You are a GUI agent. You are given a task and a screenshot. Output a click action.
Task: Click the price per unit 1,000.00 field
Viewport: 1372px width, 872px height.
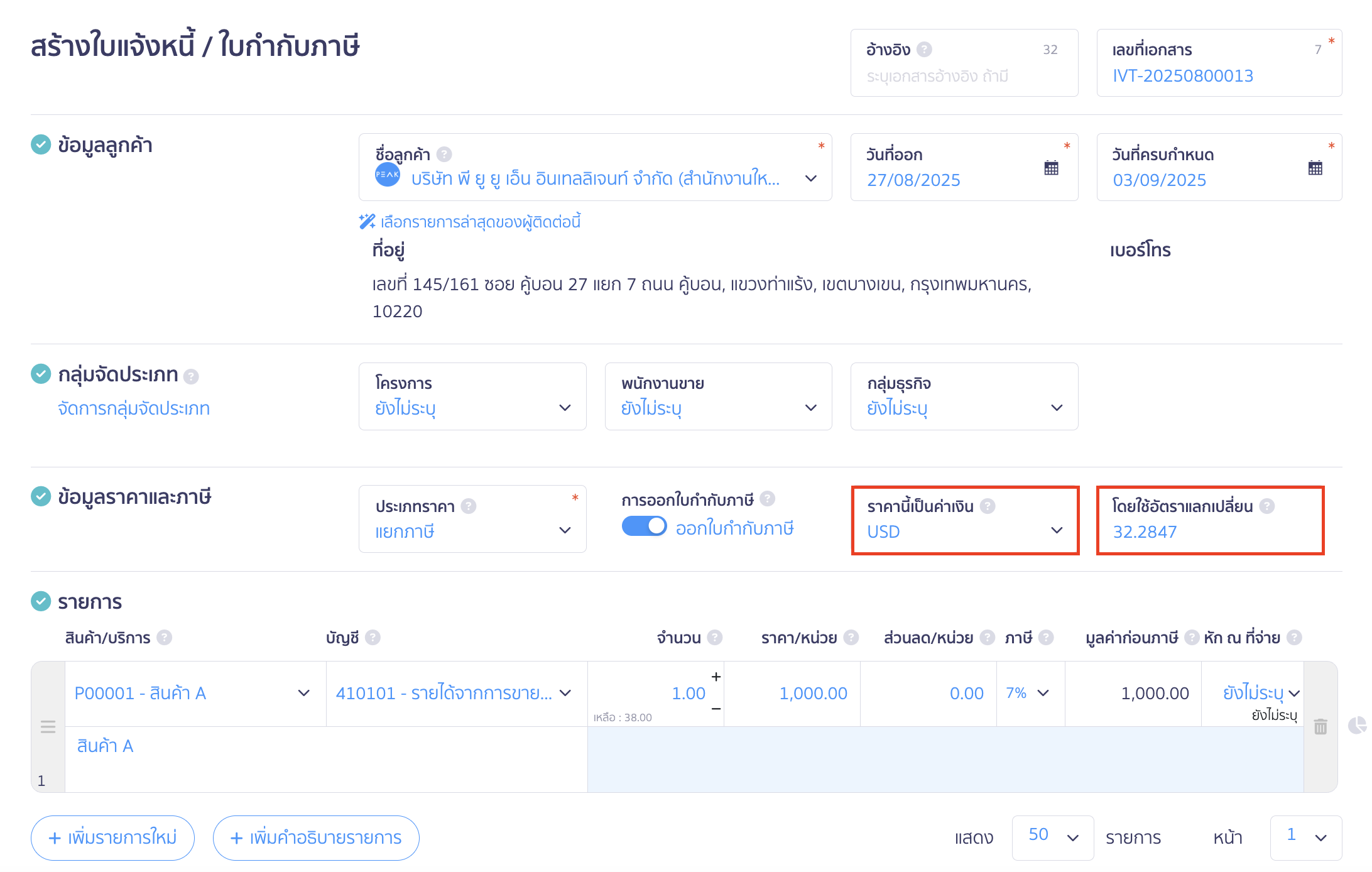792,694
